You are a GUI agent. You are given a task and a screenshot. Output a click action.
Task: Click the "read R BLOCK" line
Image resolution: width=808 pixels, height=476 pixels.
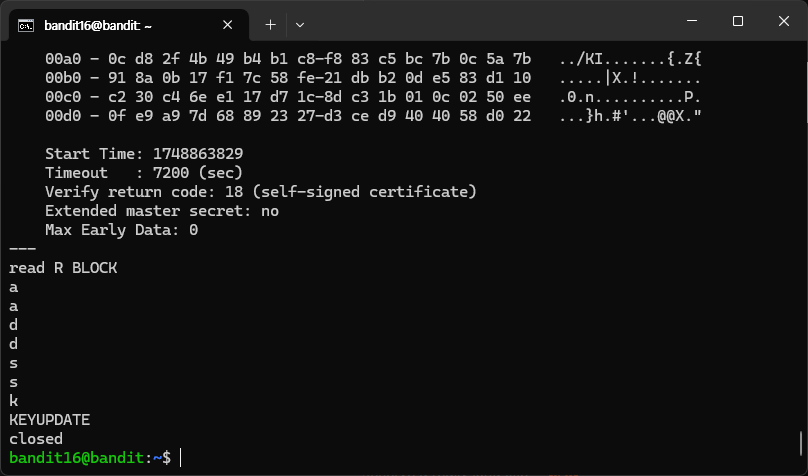tap(63, 268)
